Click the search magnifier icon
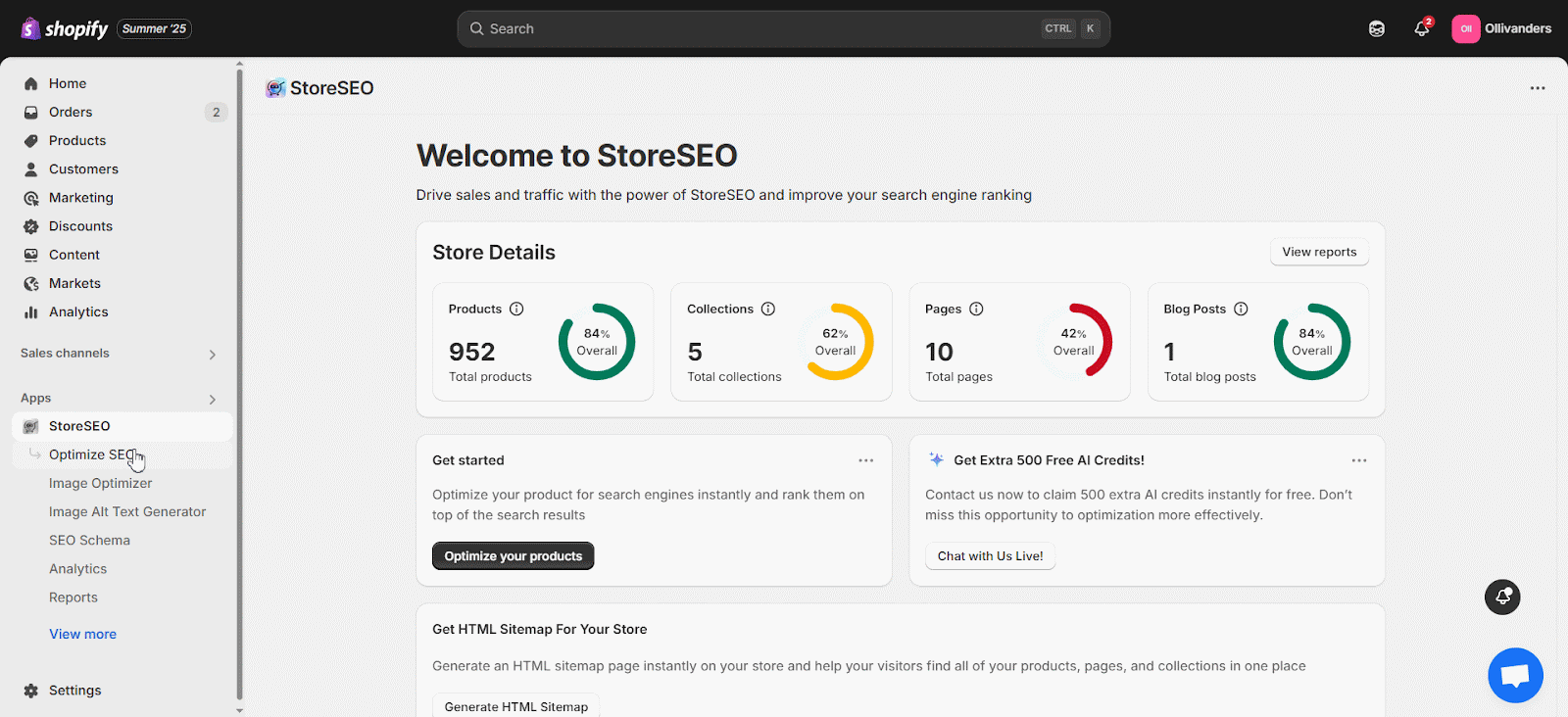Screen dimensions: 1568x717 pos(477,28)
